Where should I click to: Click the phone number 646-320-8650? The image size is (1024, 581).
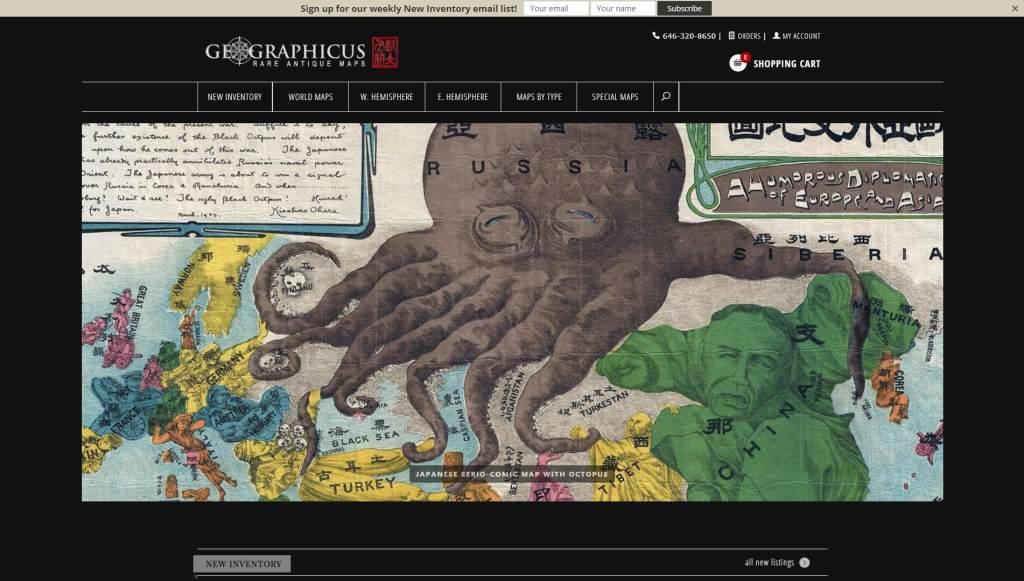(x=689, y=36)
